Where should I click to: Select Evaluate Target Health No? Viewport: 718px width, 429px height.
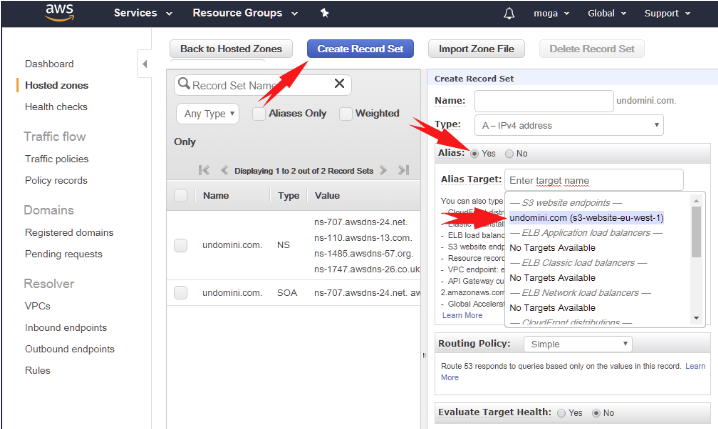pos(596,413)
